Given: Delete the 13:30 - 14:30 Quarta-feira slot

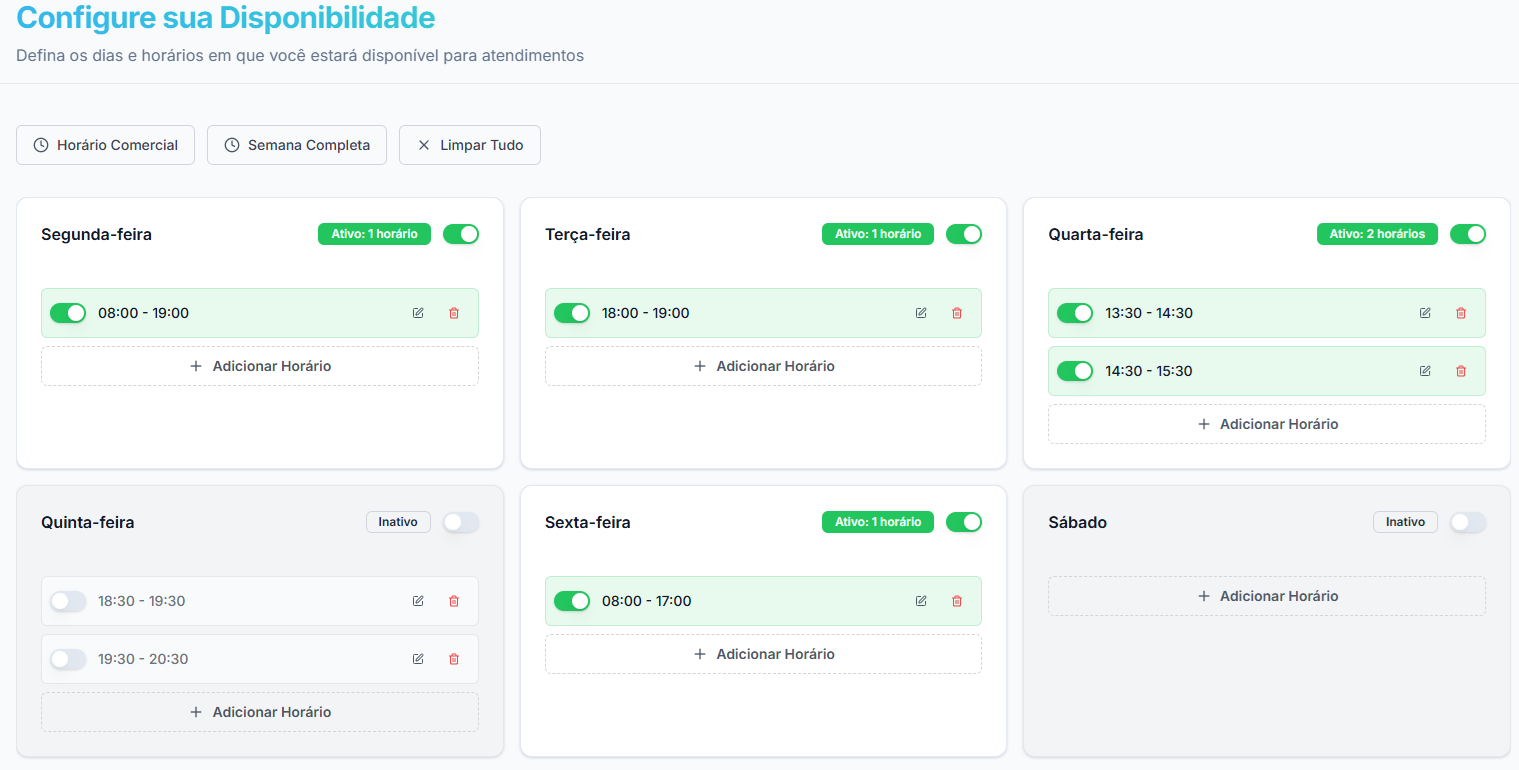Looking at the screenshot, I should pos(1461,313).
